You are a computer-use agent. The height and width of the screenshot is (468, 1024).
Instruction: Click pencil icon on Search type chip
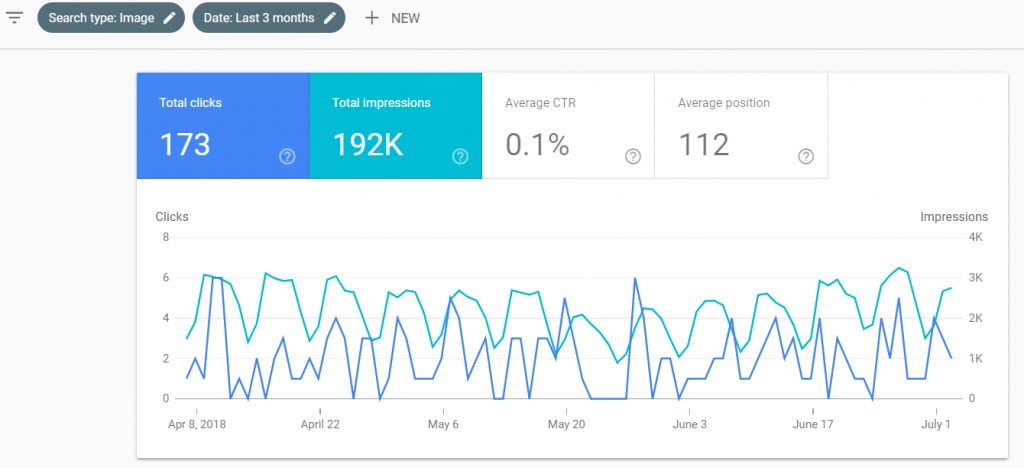[x=169, y=18]
